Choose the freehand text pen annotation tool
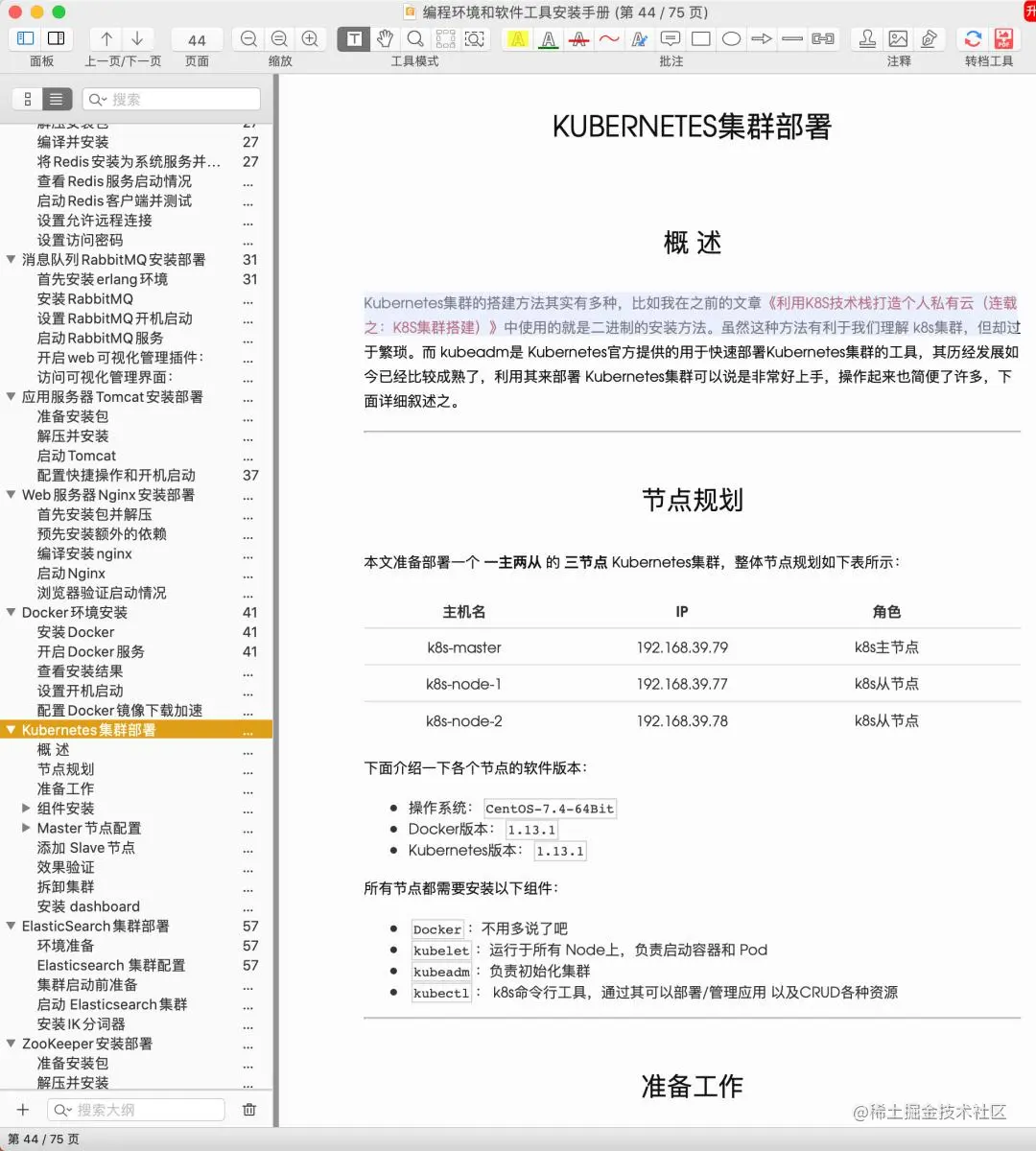1036x1151 pixels. [x=640, y=38]
